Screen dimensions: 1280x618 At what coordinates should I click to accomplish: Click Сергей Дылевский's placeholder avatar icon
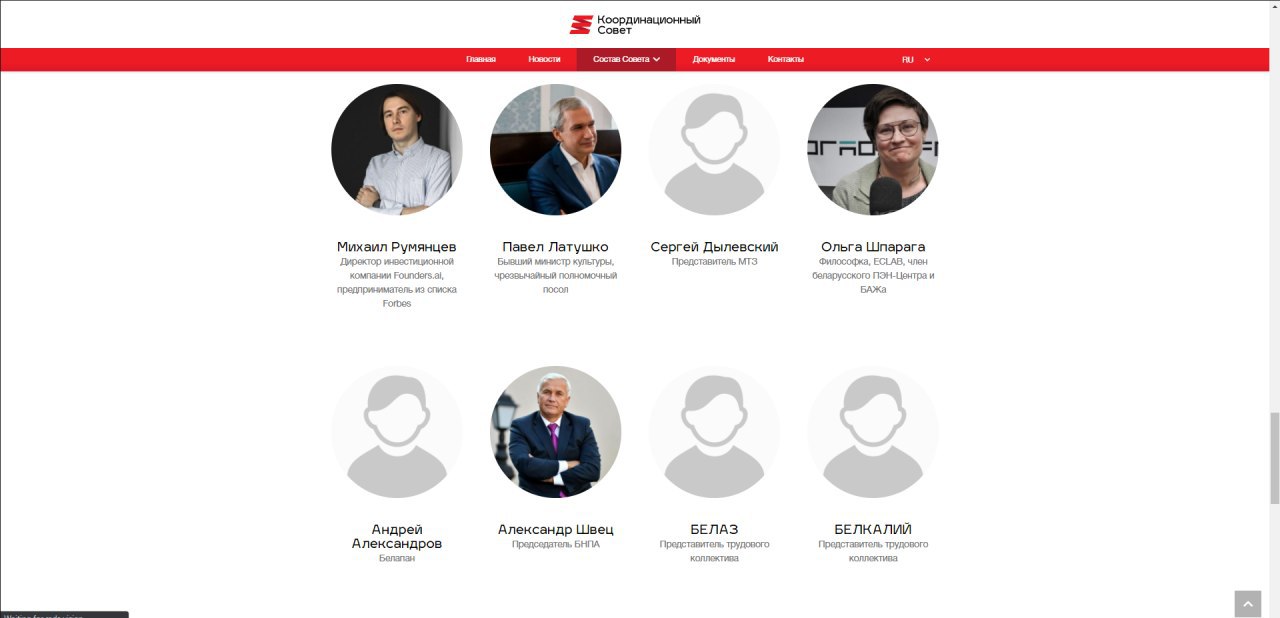[x=714, y=149]
